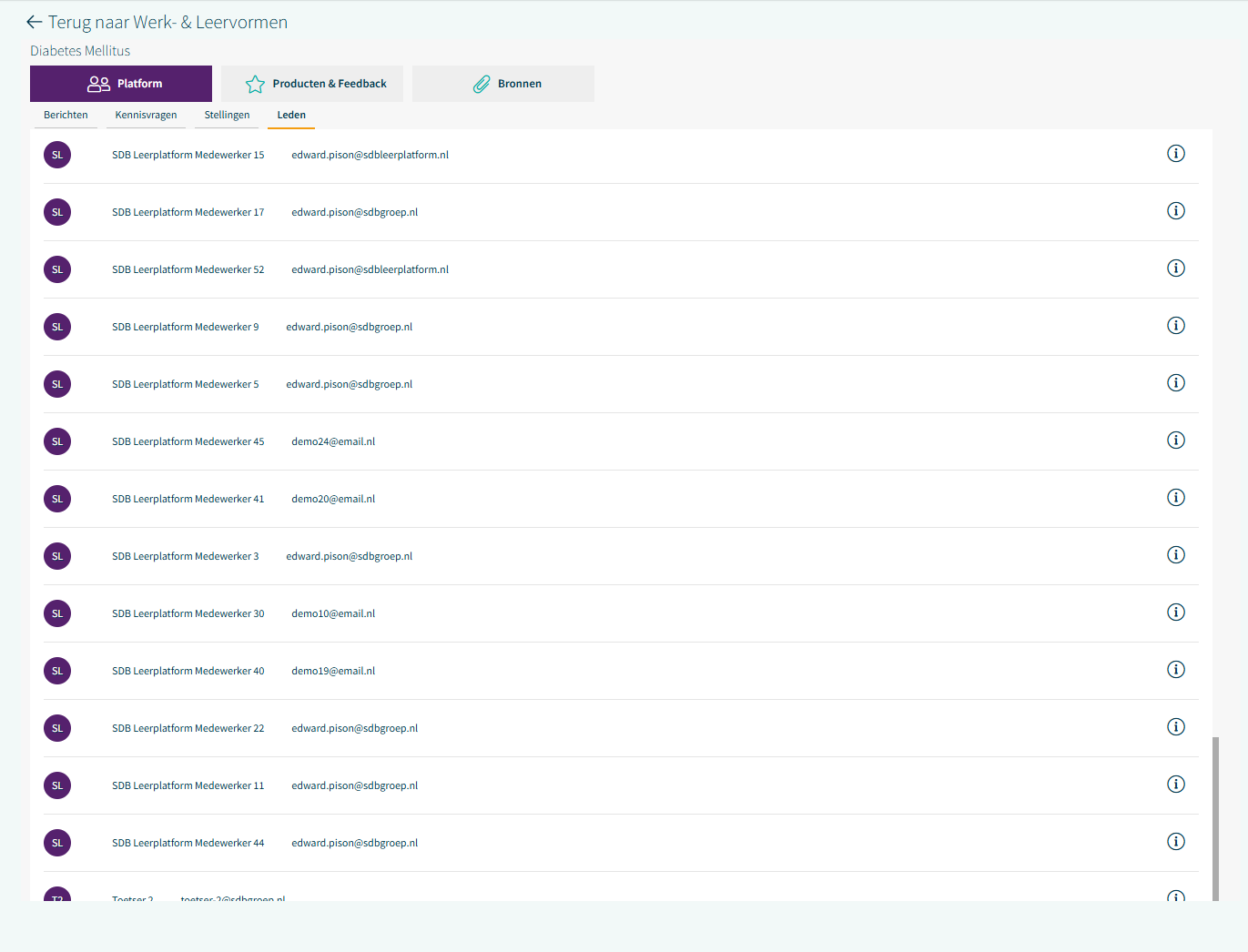Click the back arrow icon

tap(35, 23)
